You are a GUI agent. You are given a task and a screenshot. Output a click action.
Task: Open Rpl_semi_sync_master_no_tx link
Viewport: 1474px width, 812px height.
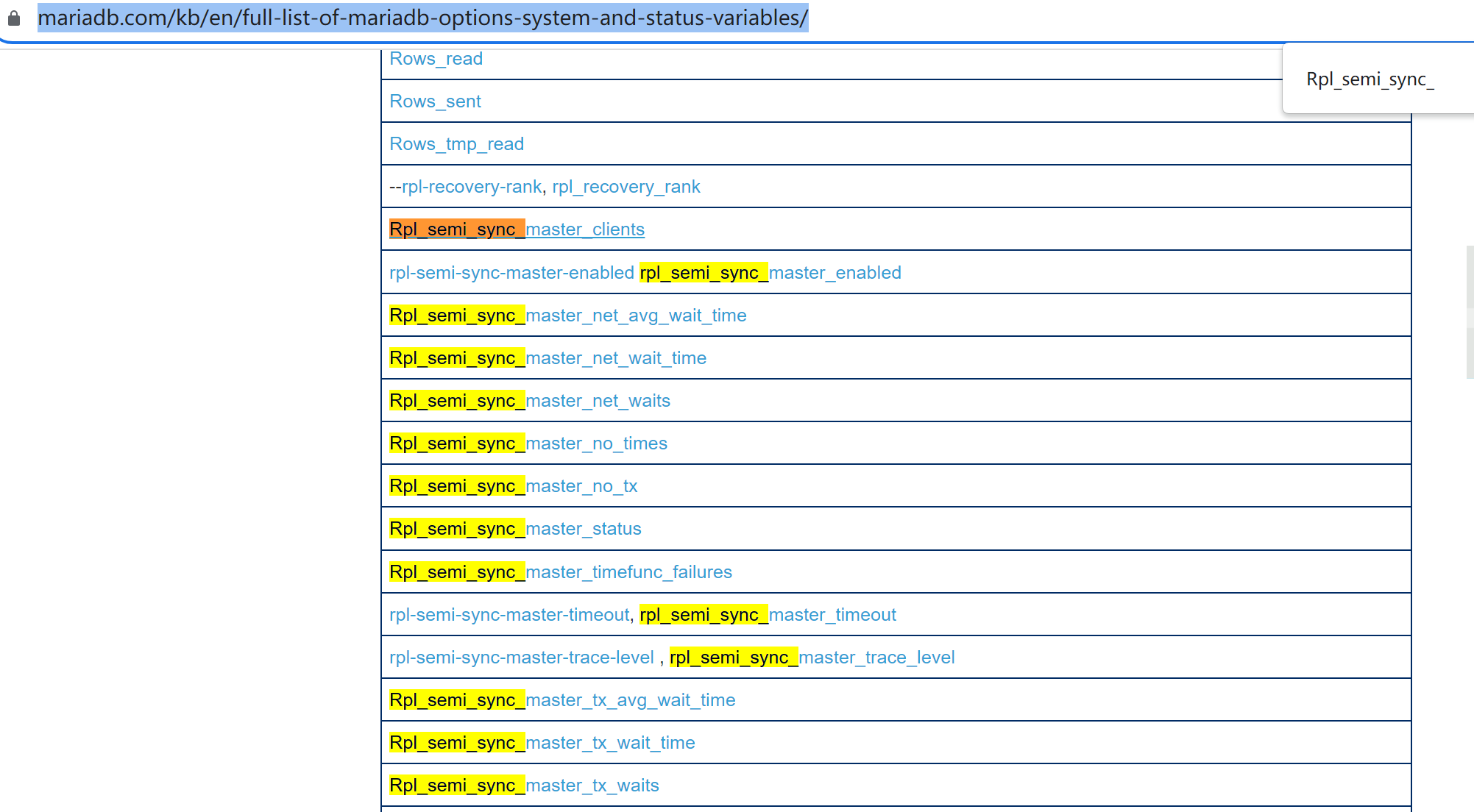(581, 486)
